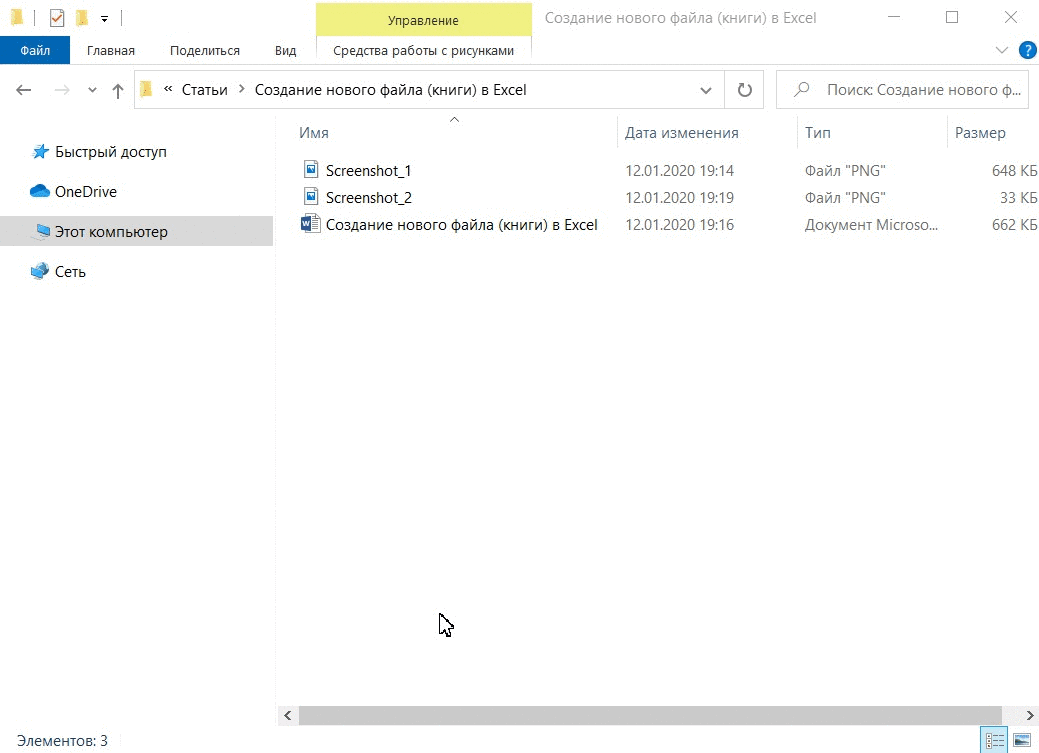Image resolution: width=1039 pixels, height=753 pixels.
Task: Go back with the left arrow
Action: (x=24, y=90)
